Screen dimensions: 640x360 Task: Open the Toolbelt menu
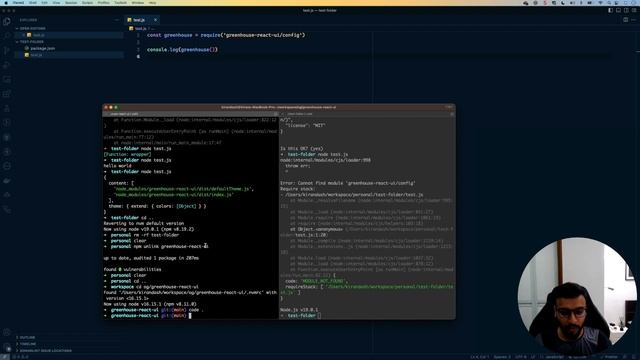tap(120, 2)
